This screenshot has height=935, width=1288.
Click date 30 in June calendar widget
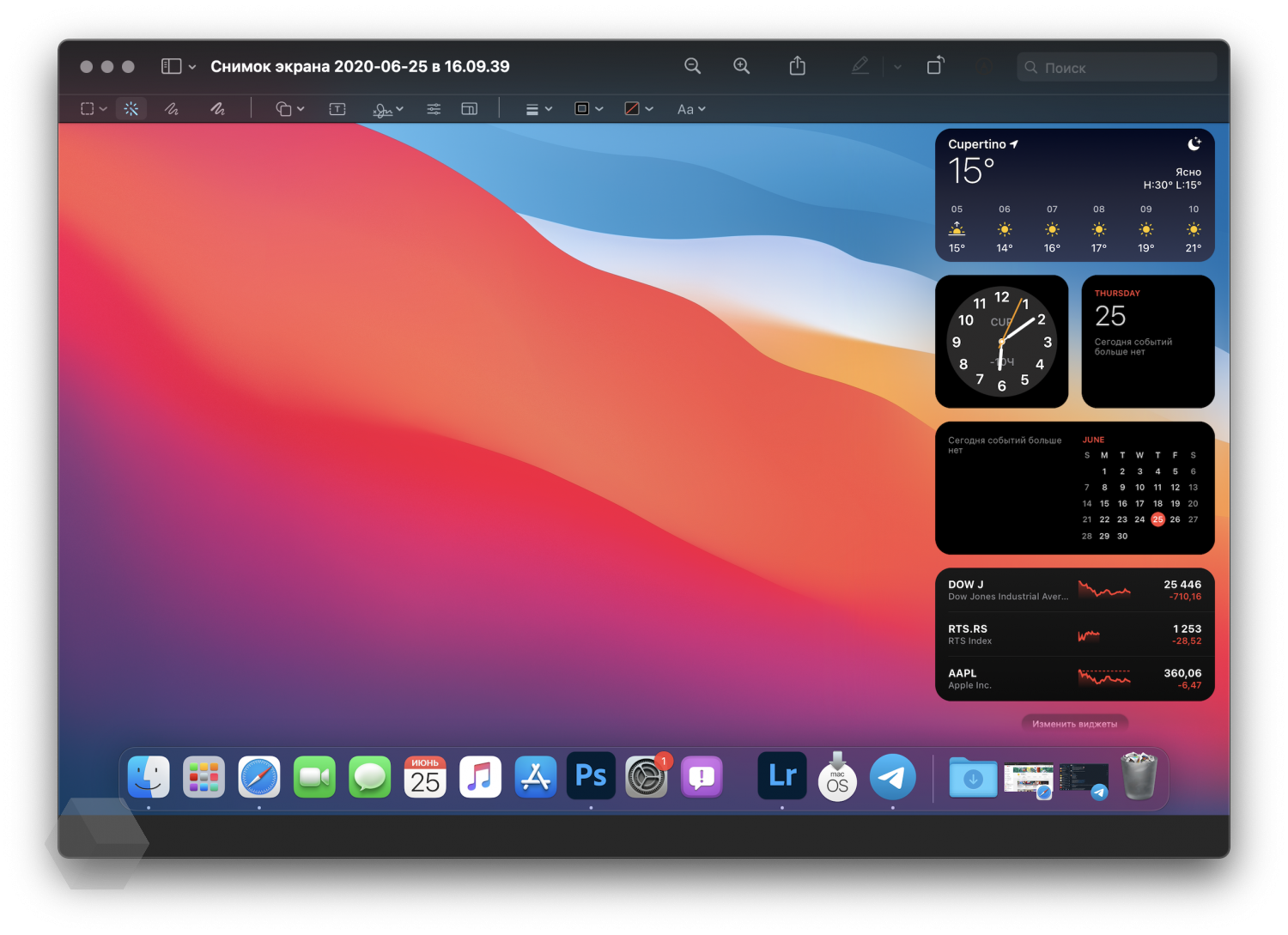click(1122, 536)
